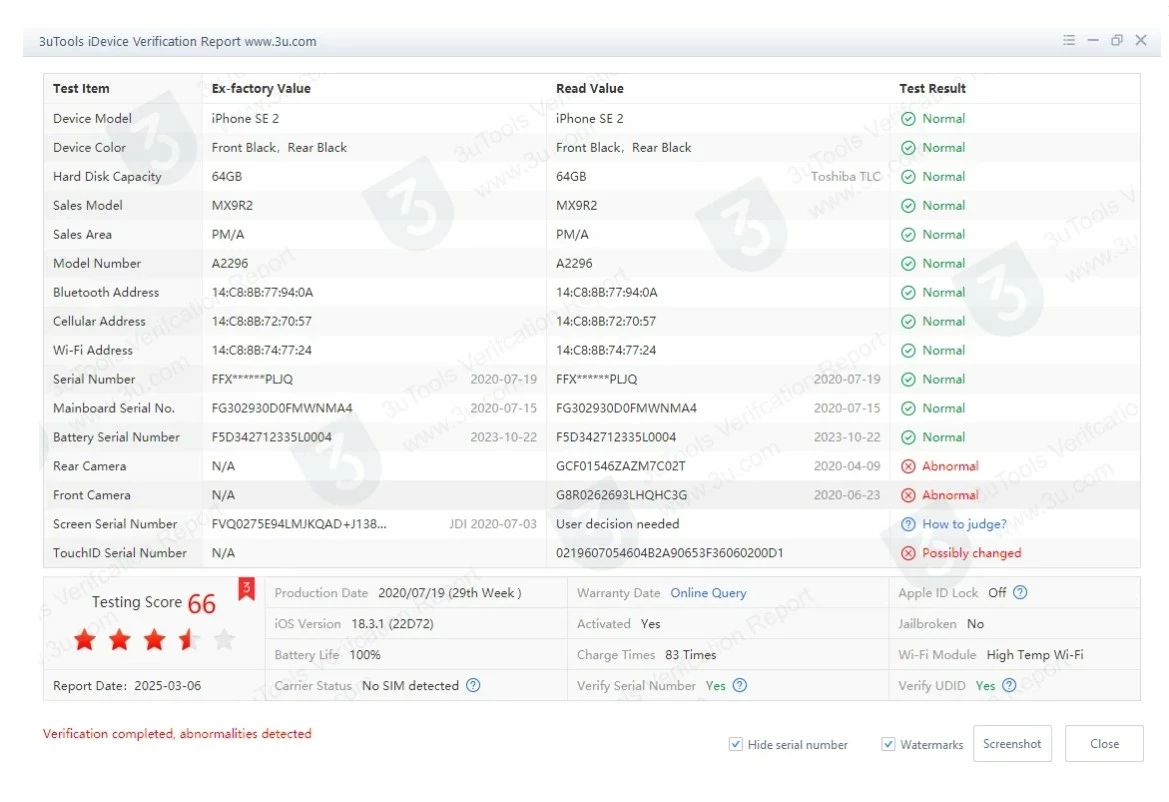Toggle the Hide serial number checkbox
1169x802 pixels.
coord(736,745)
